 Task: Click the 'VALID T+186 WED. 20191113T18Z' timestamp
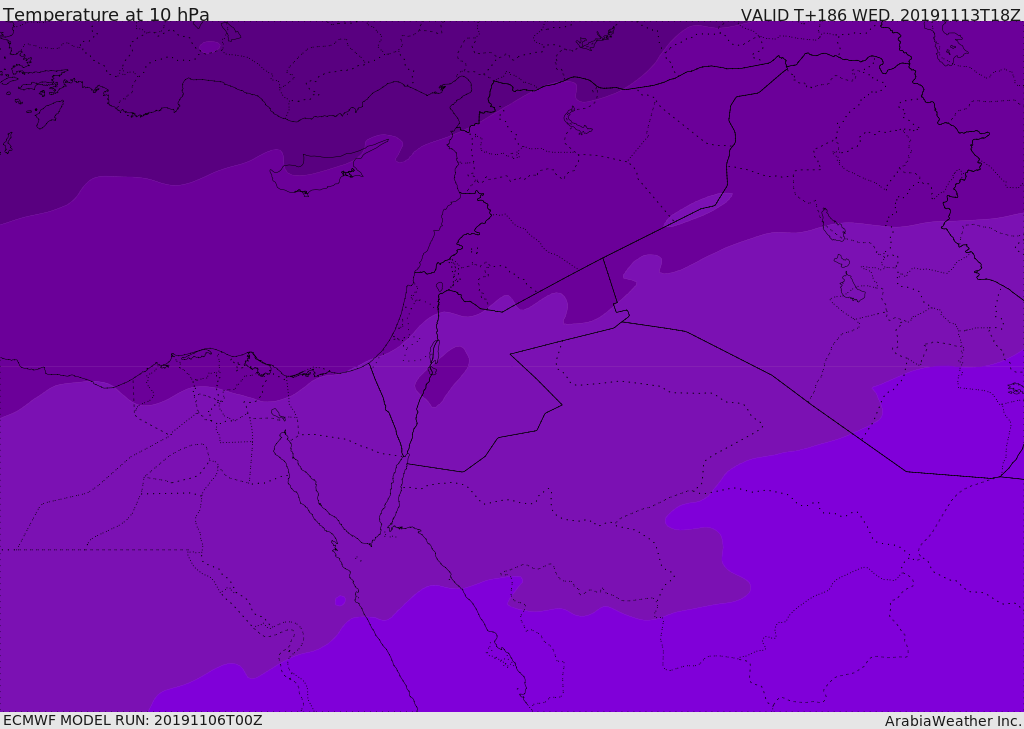pyautogui.click(x=880, y=14)
